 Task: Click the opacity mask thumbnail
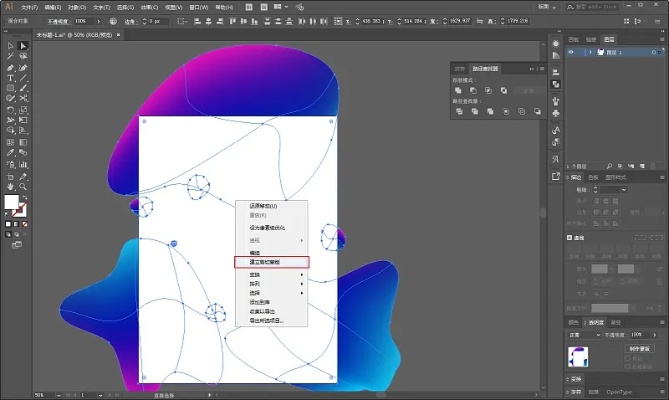pos(578,357)
